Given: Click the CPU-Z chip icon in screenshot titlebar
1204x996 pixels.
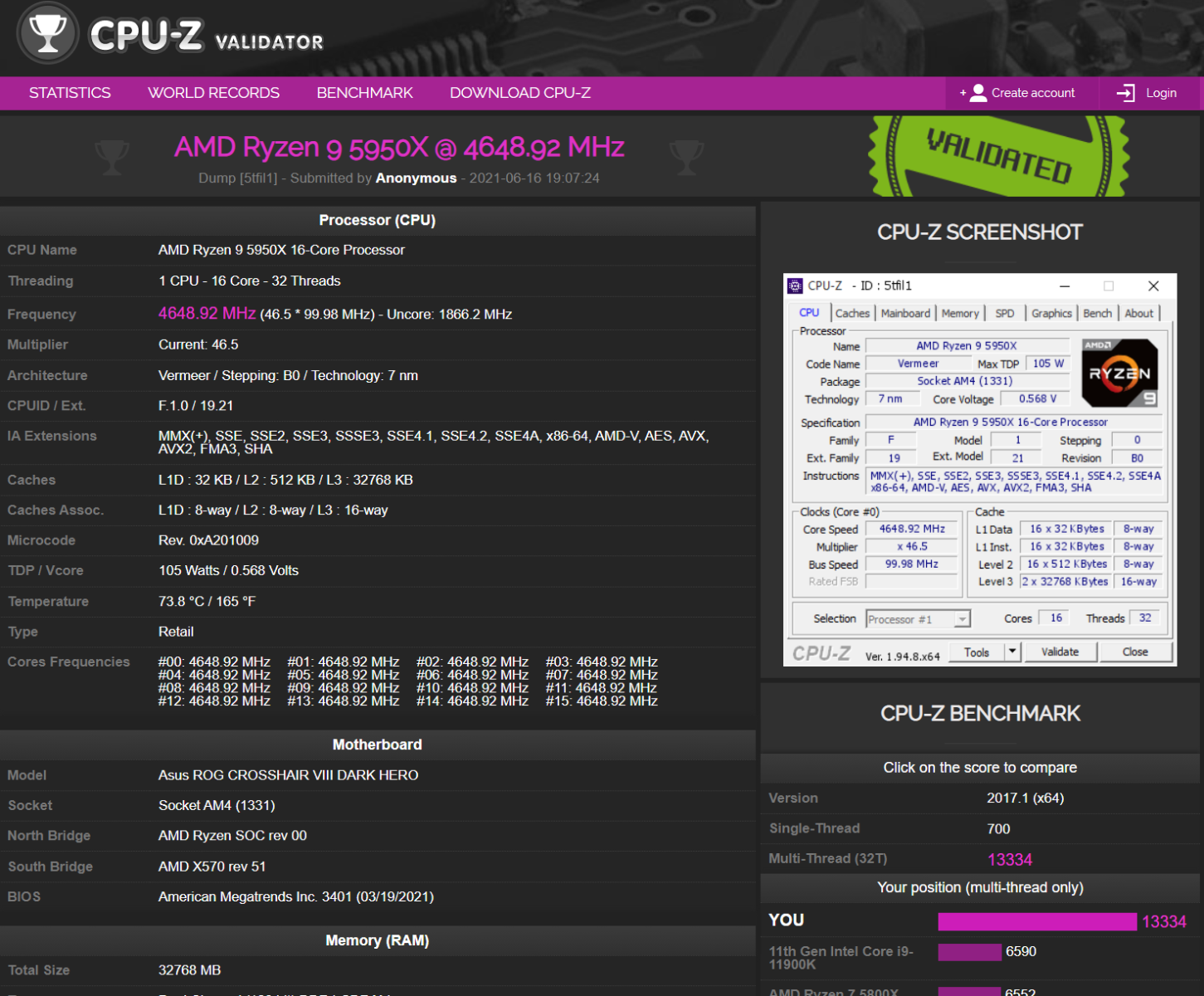Looking at the screenshot, I should 795,286.
